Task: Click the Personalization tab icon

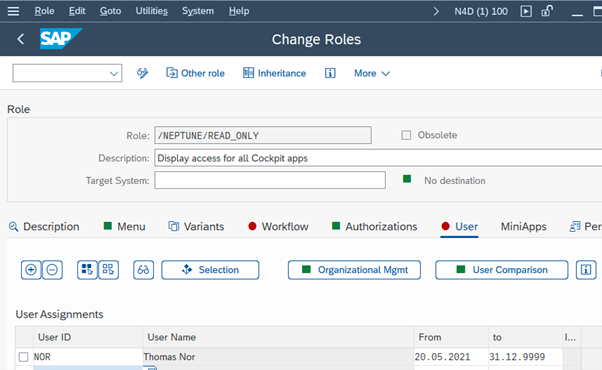Action: 574,226
